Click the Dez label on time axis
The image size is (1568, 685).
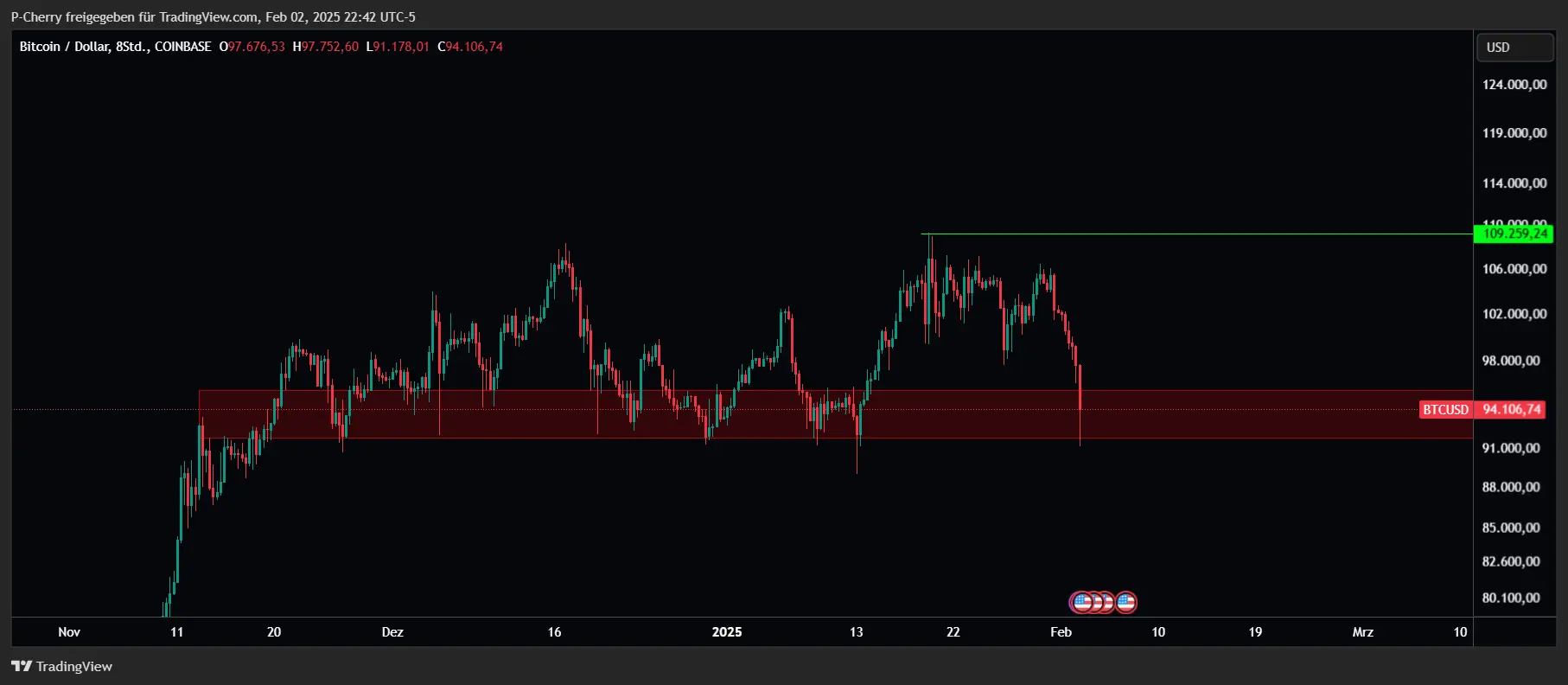pos(392,632)
